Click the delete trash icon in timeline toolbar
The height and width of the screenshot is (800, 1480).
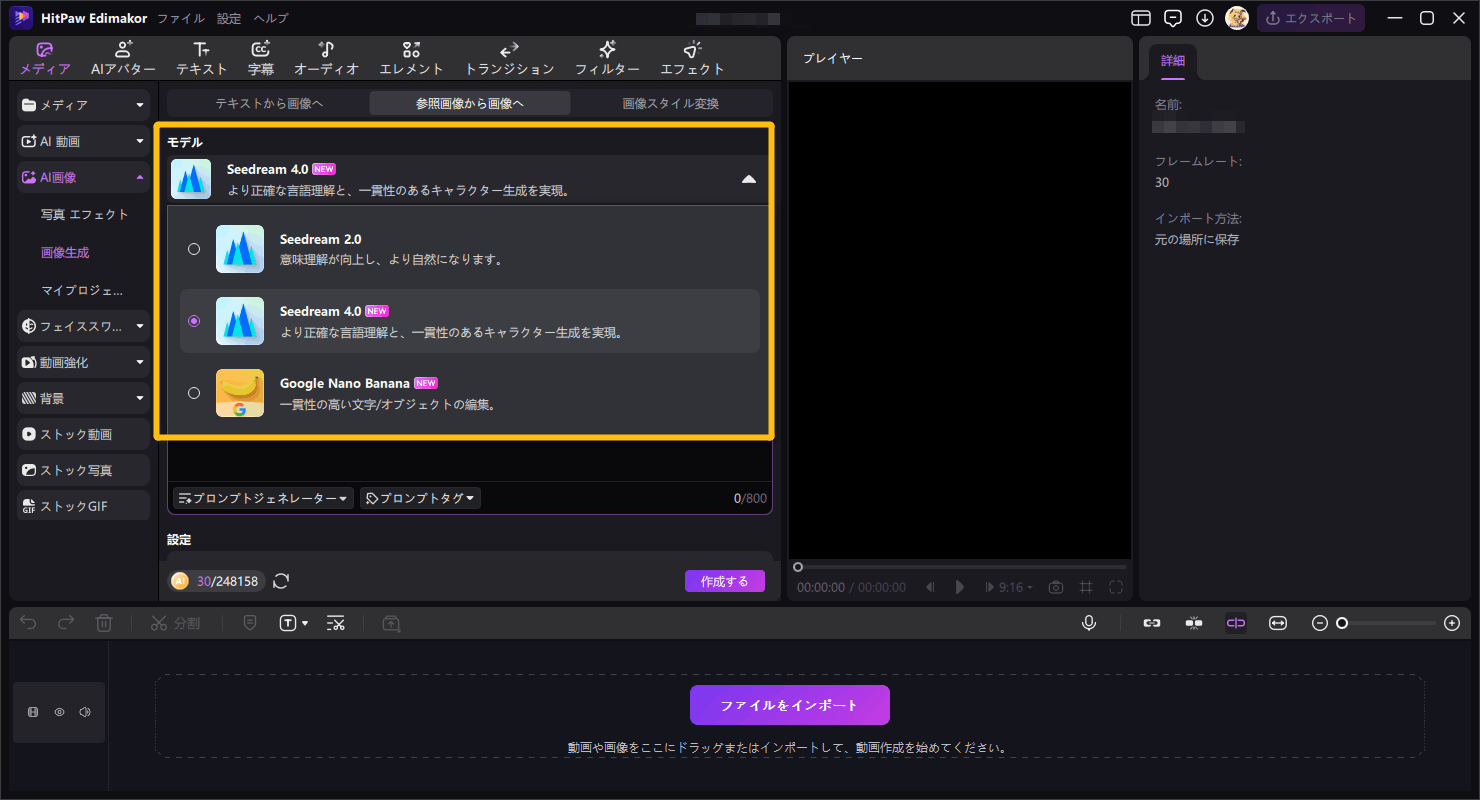(x=104, y=623)
